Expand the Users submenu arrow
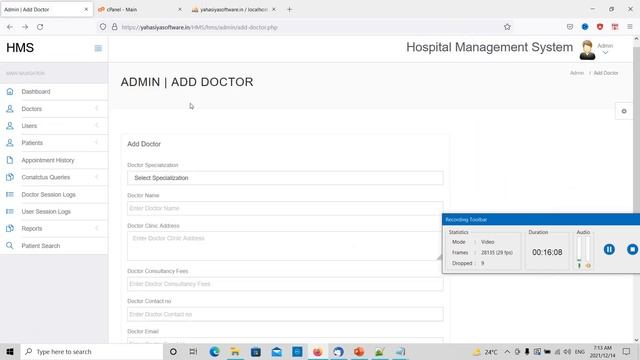The width and height of the screenshot is (640, 360). click(x=97, y=126)
